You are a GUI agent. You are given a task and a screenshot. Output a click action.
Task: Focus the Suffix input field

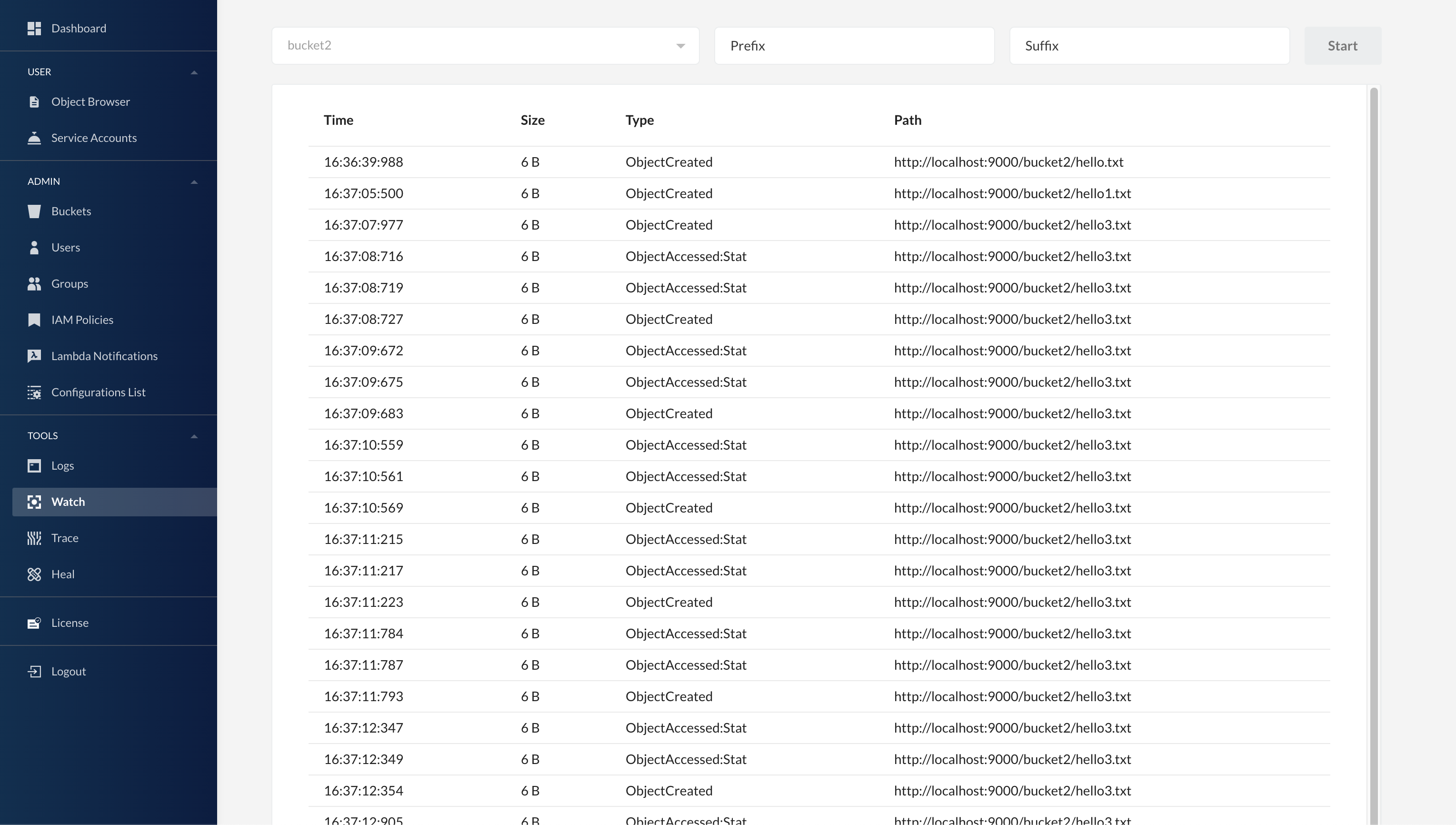point(1149,45)
